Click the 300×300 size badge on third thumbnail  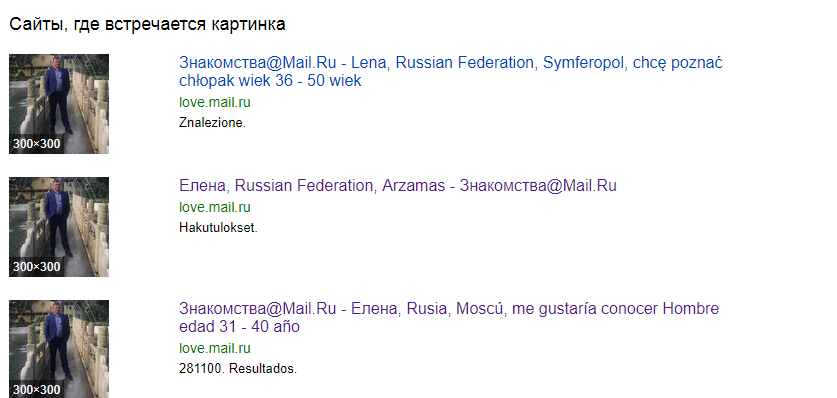click(x=36, y=390)
